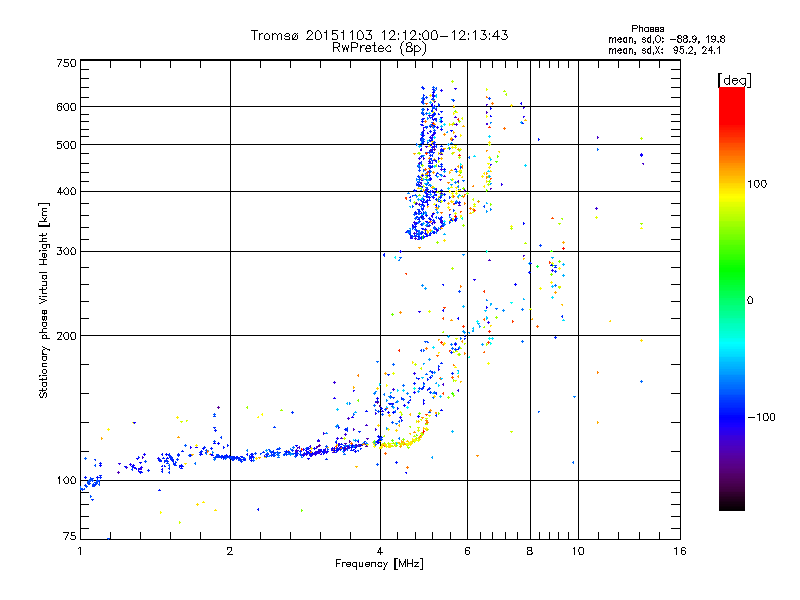Click the x-axis tick '8'
The height and width of the screenshot is (600, 800).
tap(530, 551)
